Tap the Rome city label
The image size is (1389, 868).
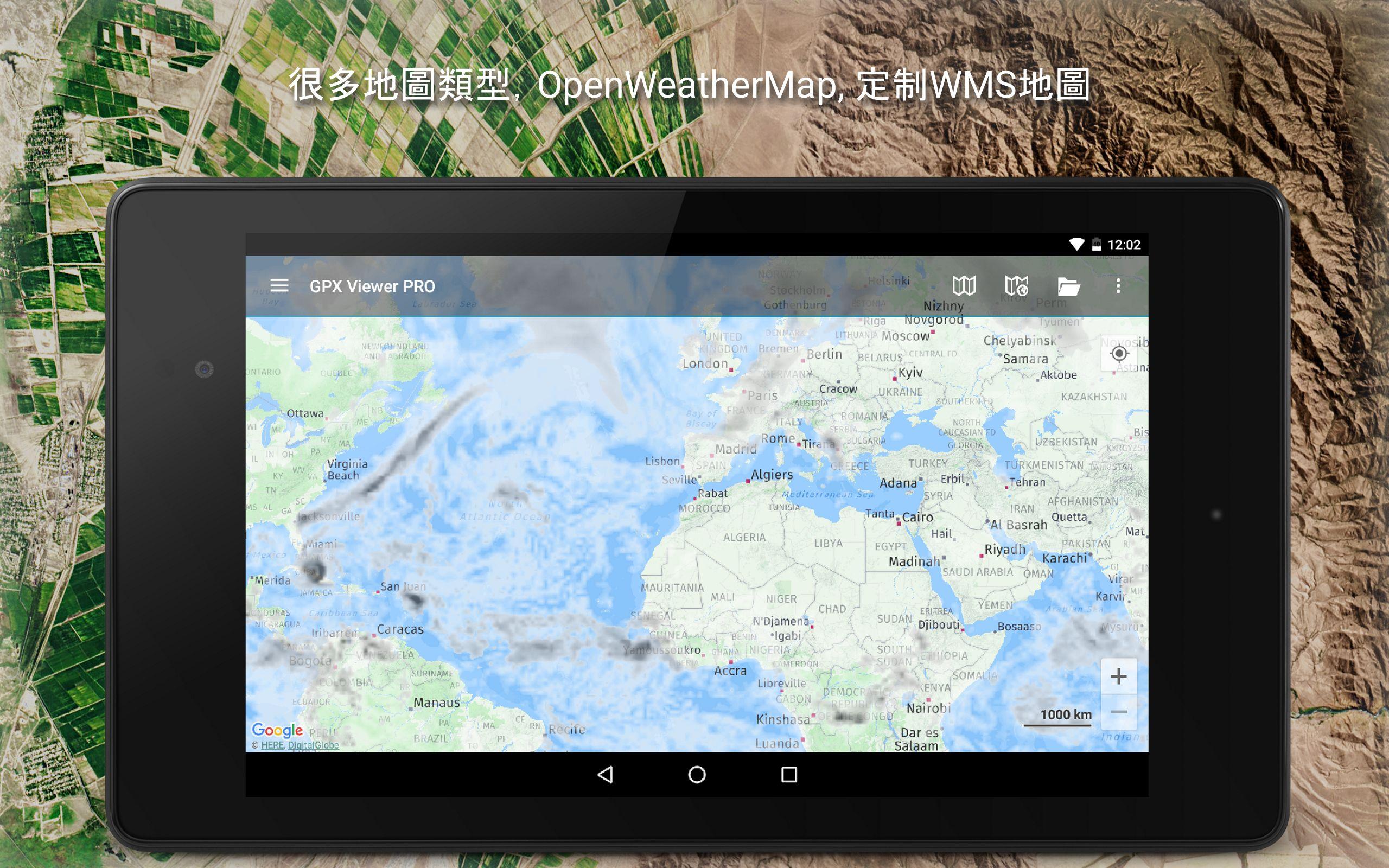pyautogui.click(x=778, y=438)
